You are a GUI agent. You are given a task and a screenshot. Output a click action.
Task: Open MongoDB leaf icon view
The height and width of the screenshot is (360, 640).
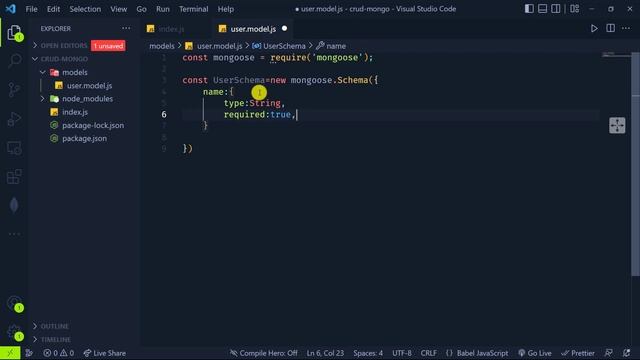[14, 205]
